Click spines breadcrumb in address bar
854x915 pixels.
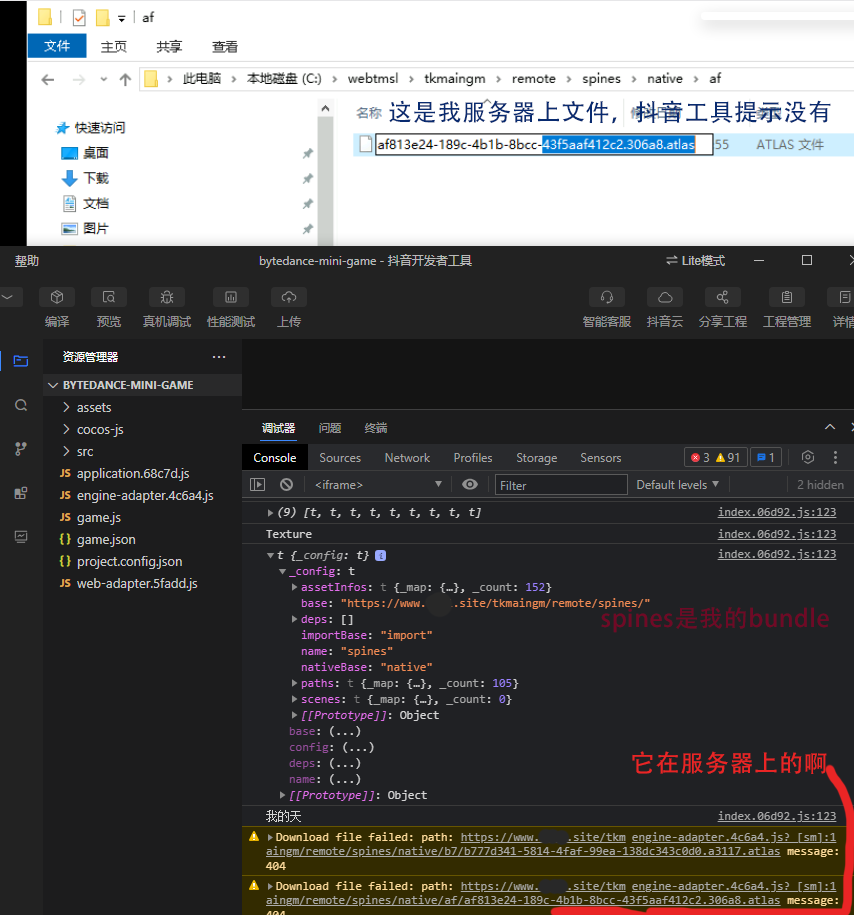(601, 79)
